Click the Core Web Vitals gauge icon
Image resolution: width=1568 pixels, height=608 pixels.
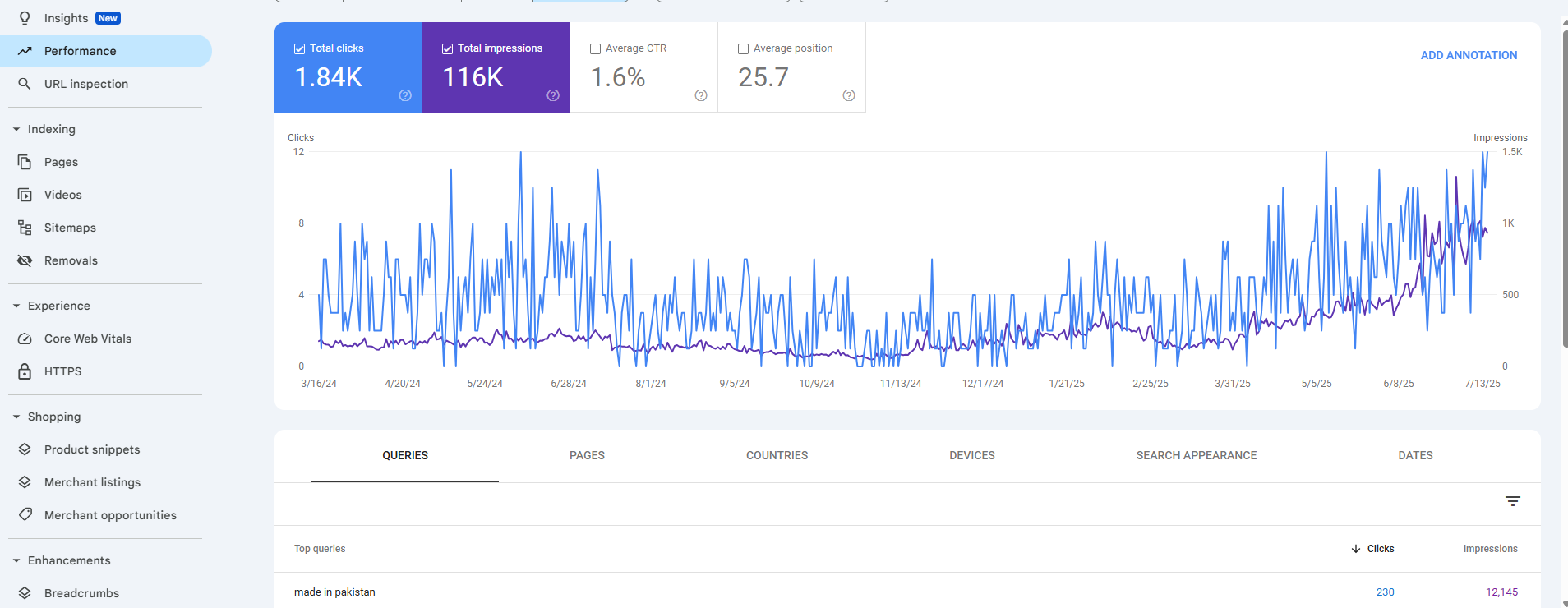point(25,339)
